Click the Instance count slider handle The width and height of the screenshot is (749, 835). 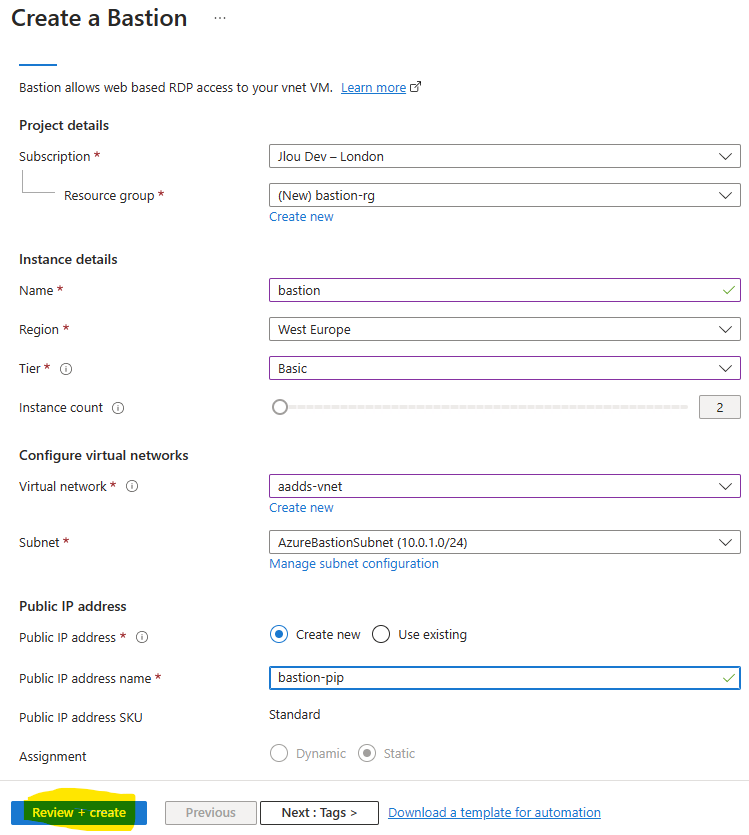tap(280, 407)
